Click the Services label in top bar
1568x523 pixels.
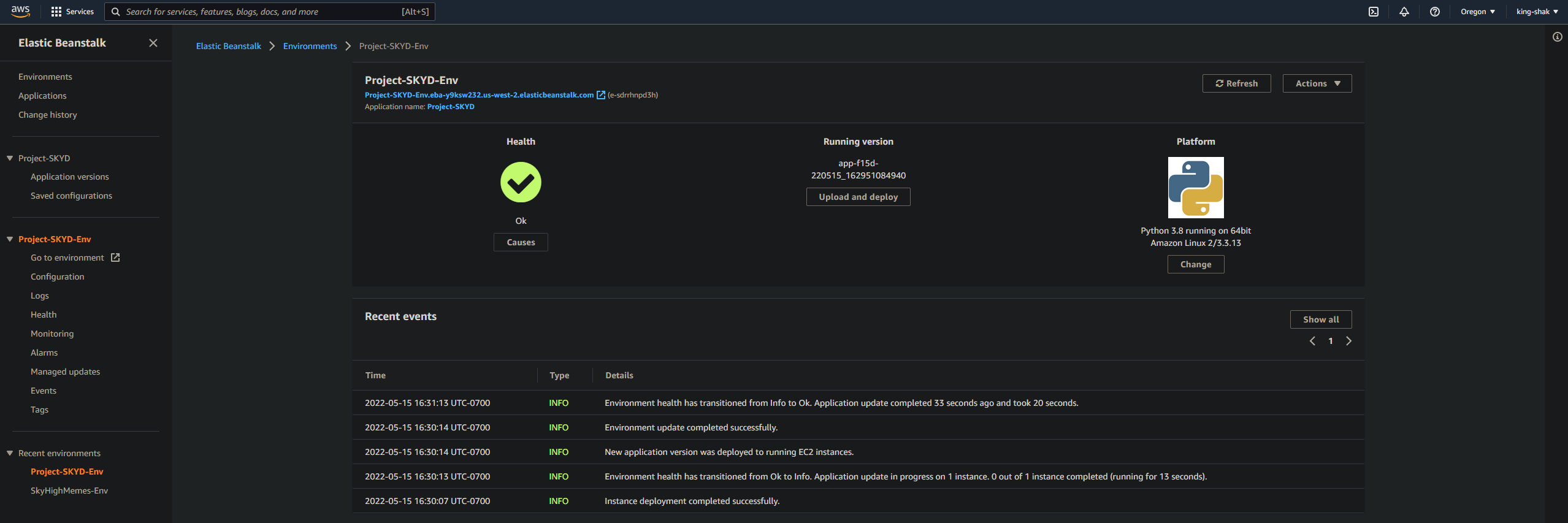[x=80, y=12]
